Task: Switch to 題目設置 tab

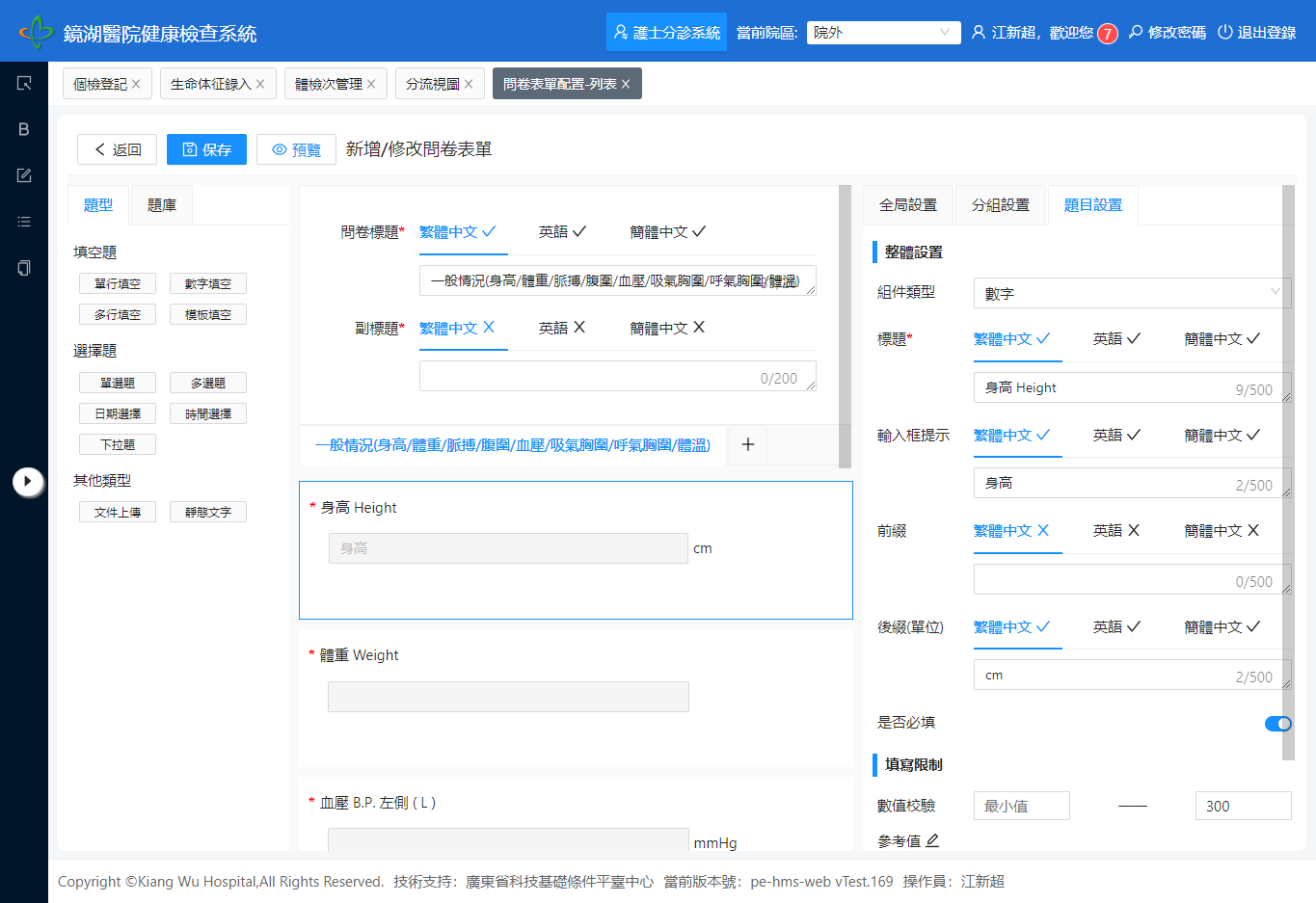Action: coord(1093,205)
